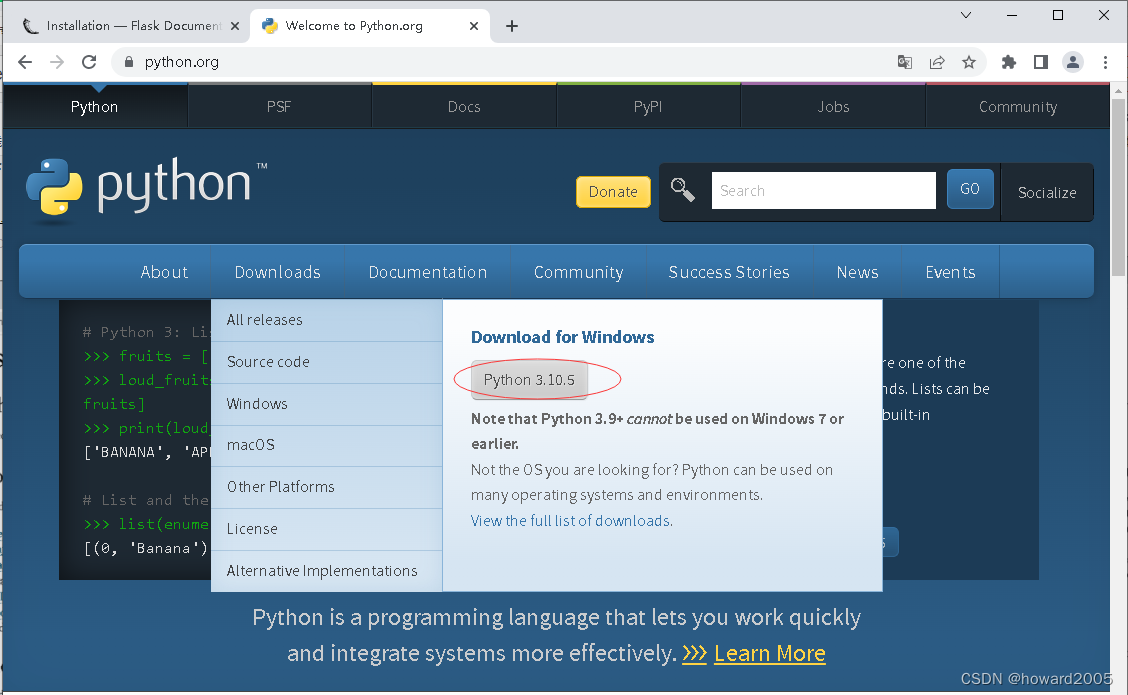This screenshot has height=695, width=1128.
Task: Go back using the browser back arrow
Action: (25, 62)
